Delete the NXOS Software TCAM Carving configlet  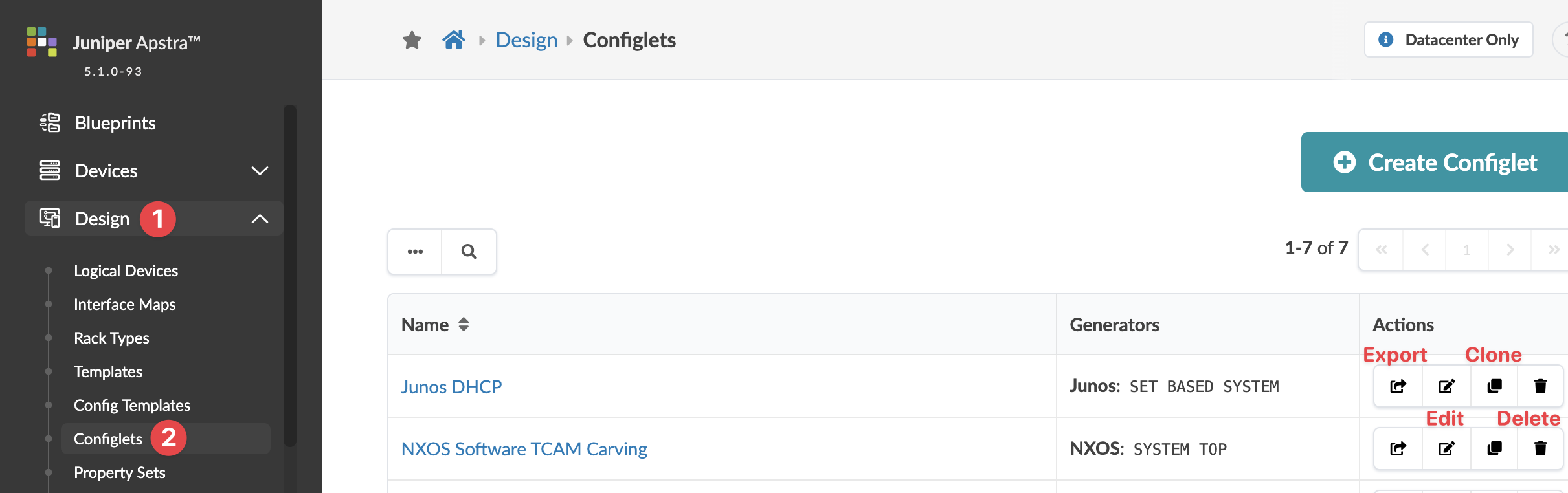(1540, 448)
